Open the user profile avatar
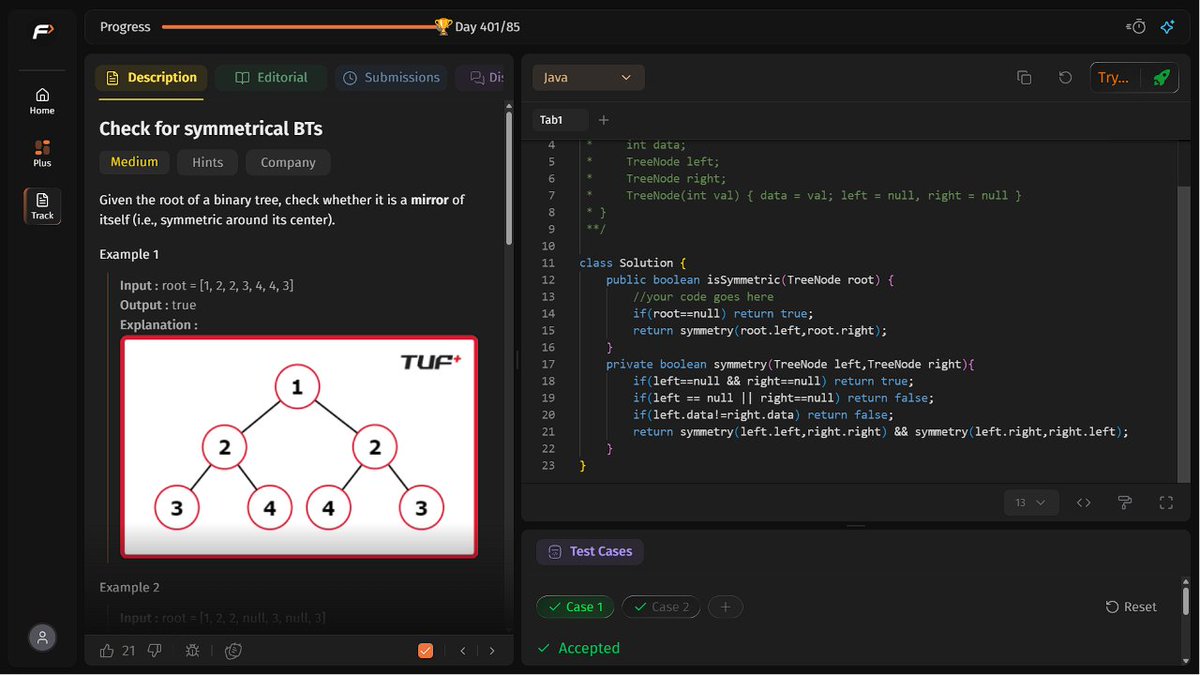The width and height of the screenshot is (1200, 675). (42, 638)
